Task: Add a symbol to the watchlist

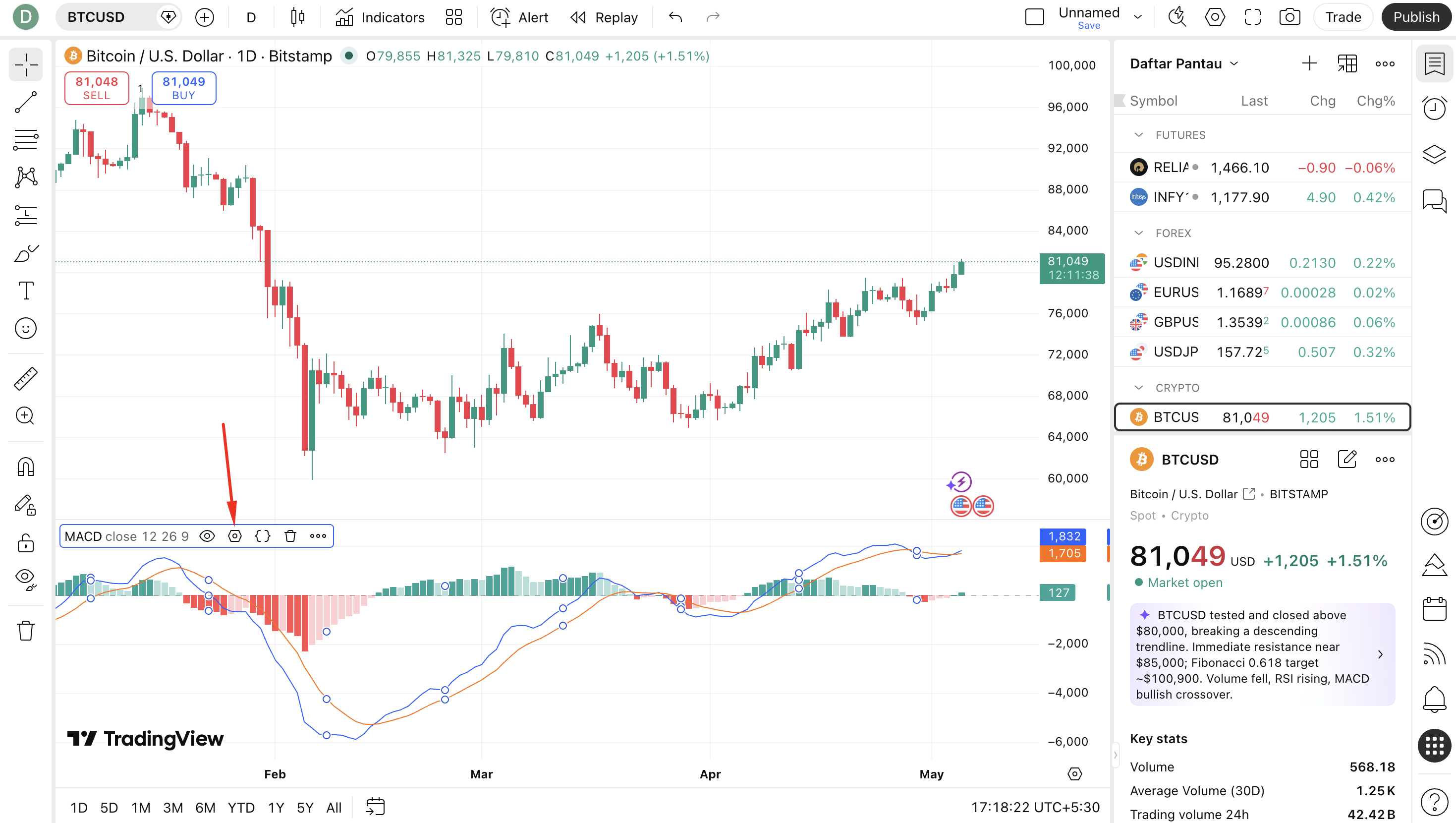Action: (x=1310, y=63)
